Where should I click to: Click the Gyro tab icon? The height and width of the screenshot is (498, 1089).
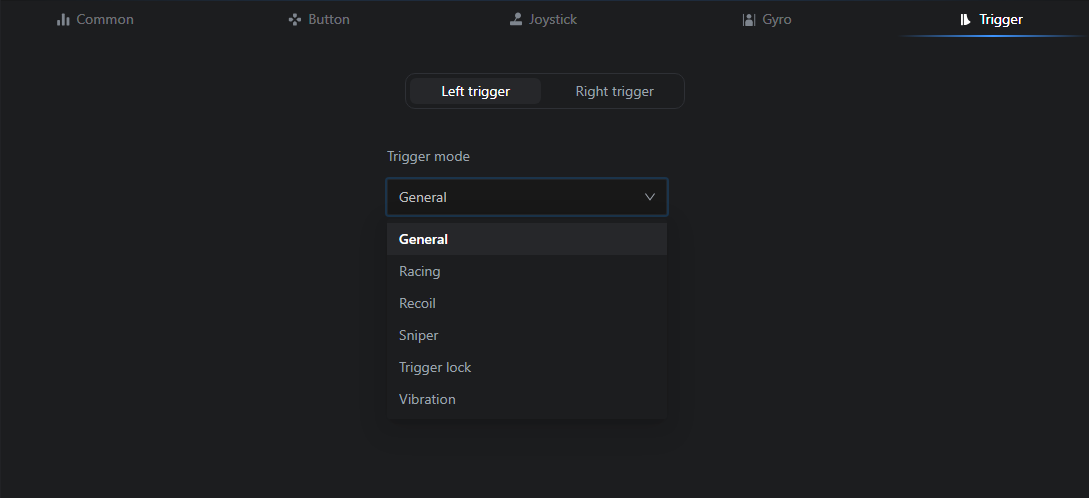point(749,20)
